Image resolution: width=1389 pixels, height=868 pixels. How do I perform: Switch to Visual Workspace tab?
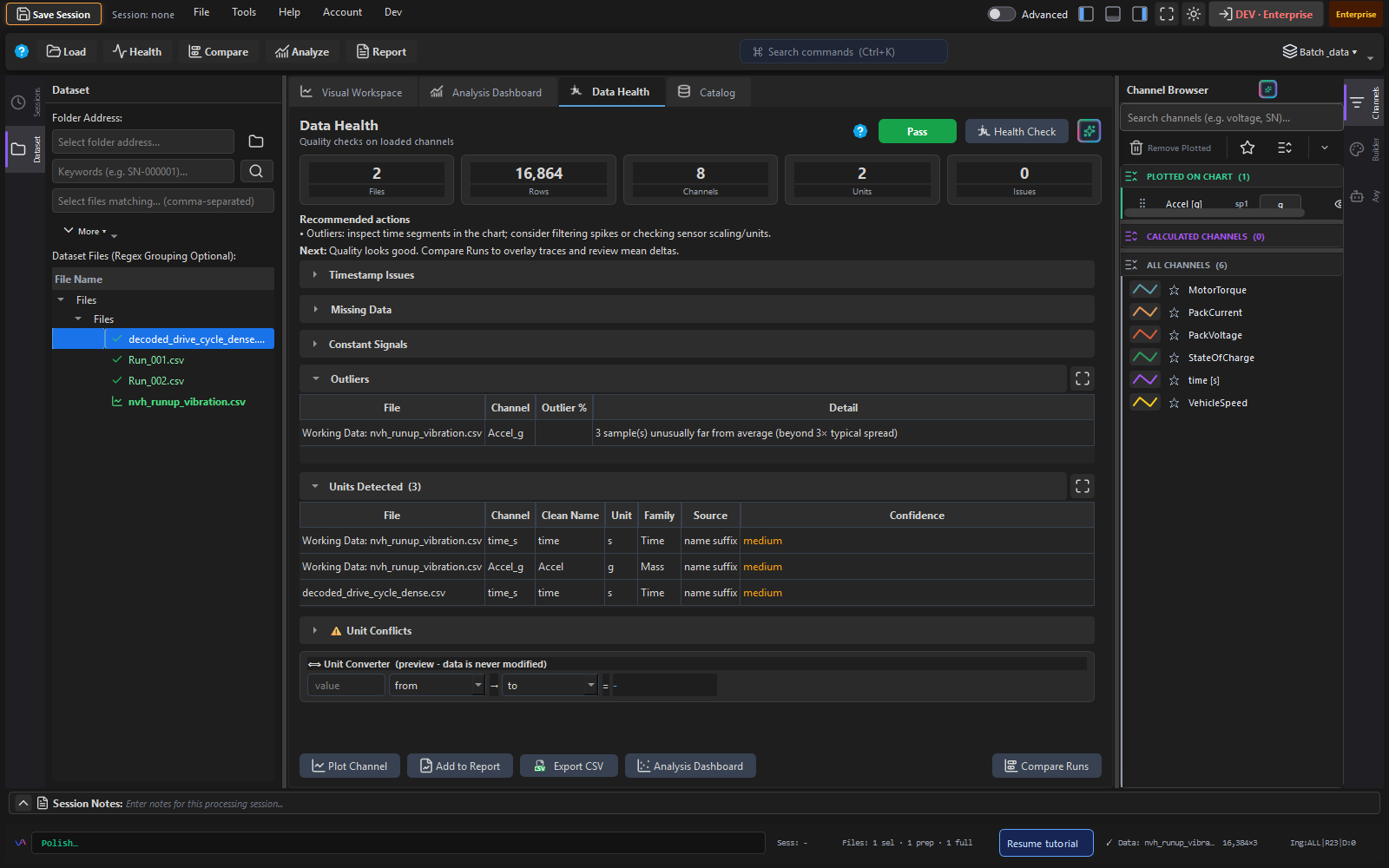[352, 92]
